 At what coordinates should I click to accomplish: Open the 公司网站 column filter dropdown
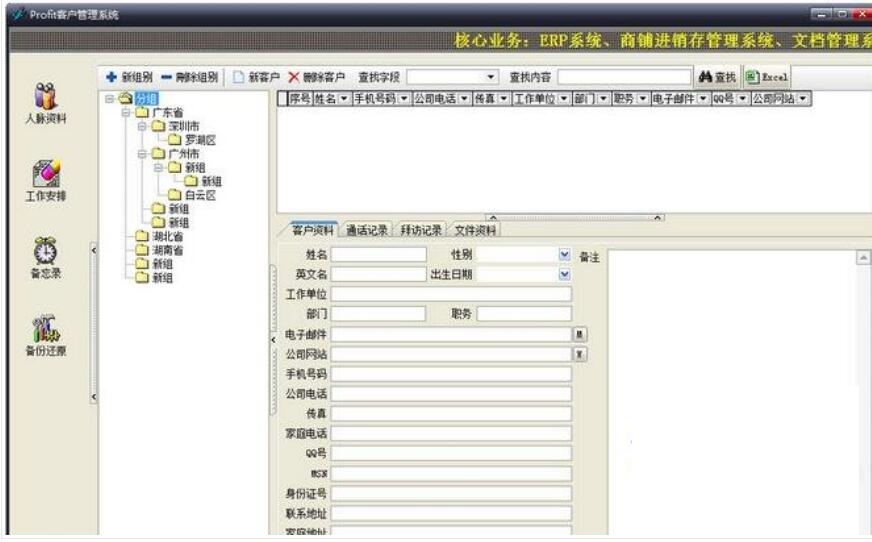802,99
